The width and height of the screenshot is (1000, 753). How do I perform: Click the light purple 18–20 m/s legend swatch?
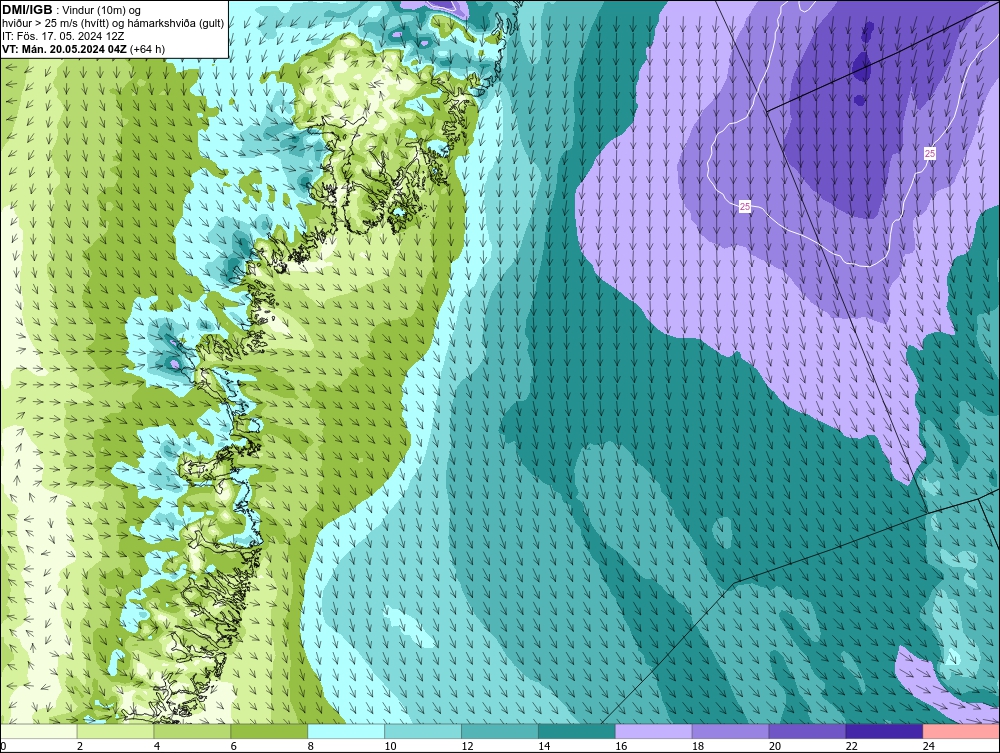(730, 731)
